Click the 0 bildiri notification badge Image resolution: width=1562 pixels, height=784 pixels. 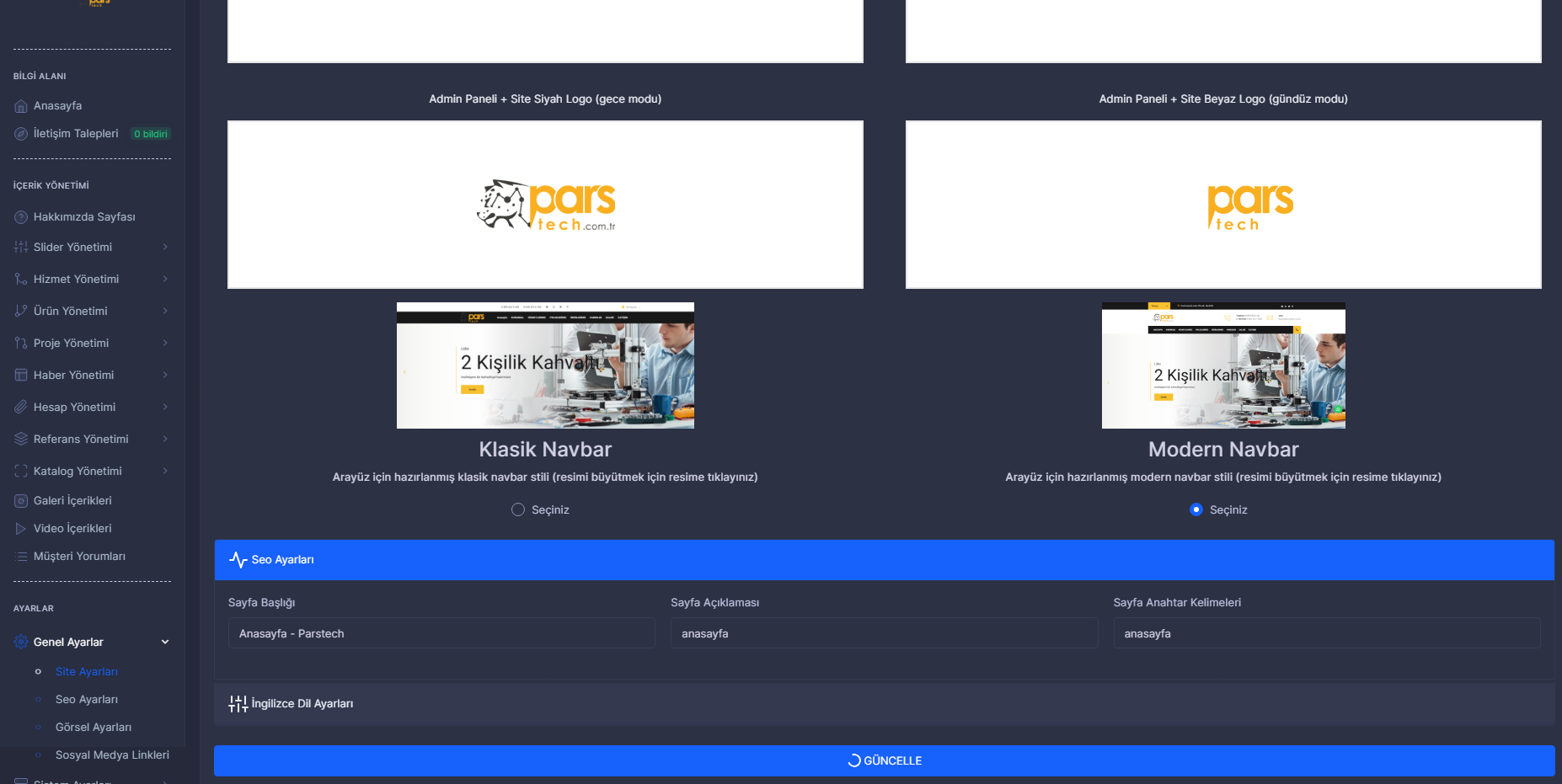[151, 134]
